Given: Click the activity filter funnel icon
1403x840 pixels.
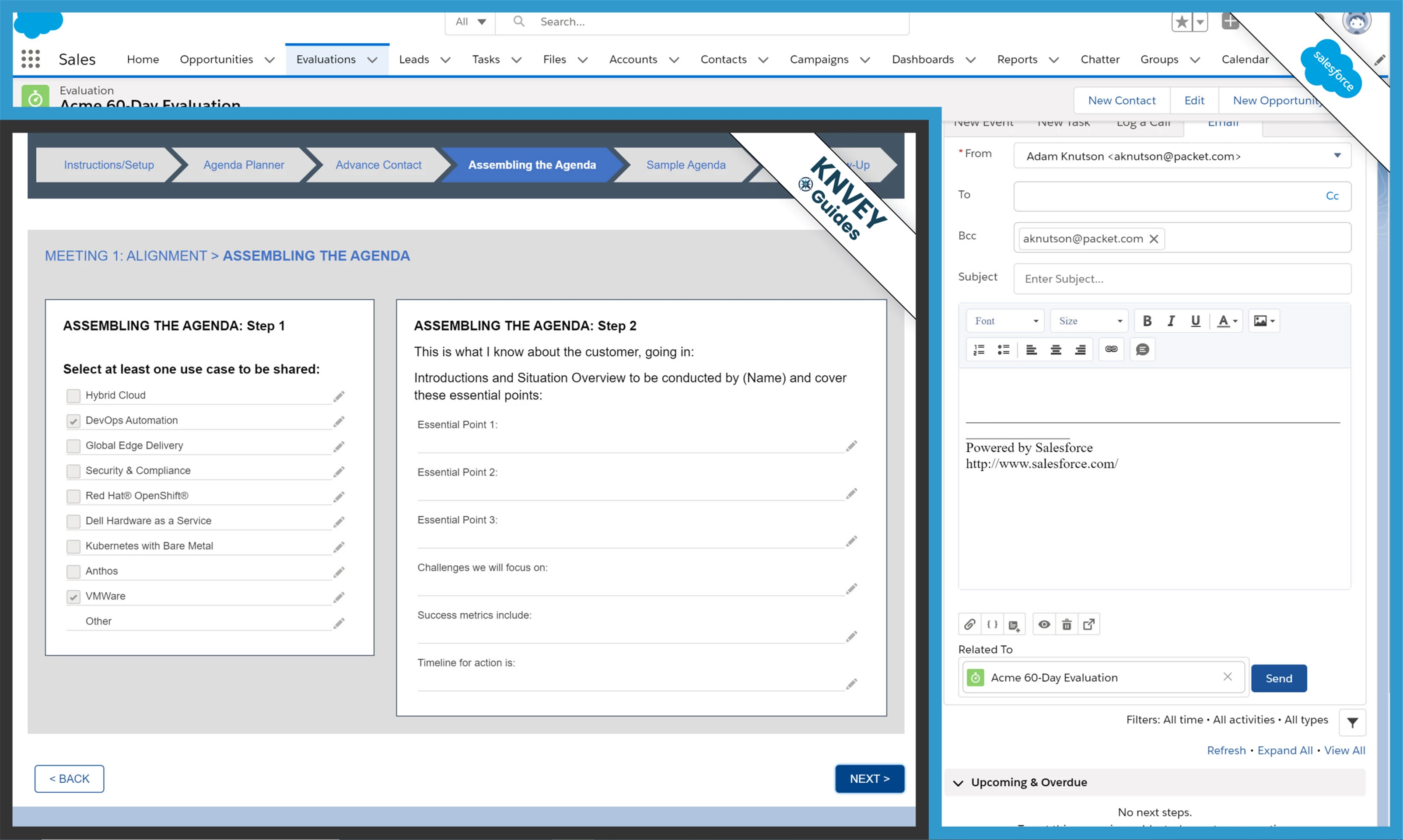Looking at the screenshot, I should (x=1352, y=722).
